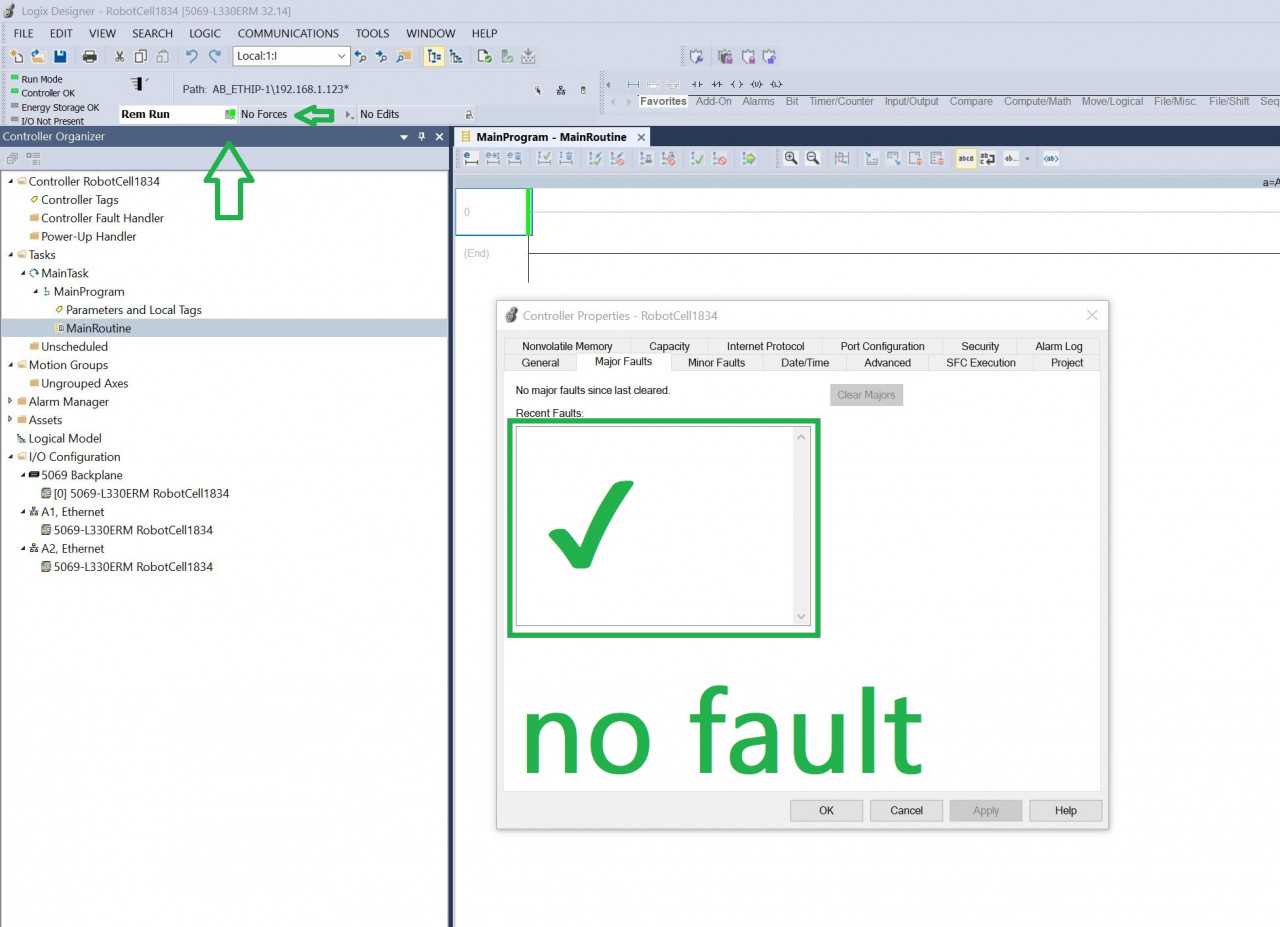The height and width of the screenshot is (927, 1280).
Task: Save the project with the floppy icon
Action: tap(60, 57)
